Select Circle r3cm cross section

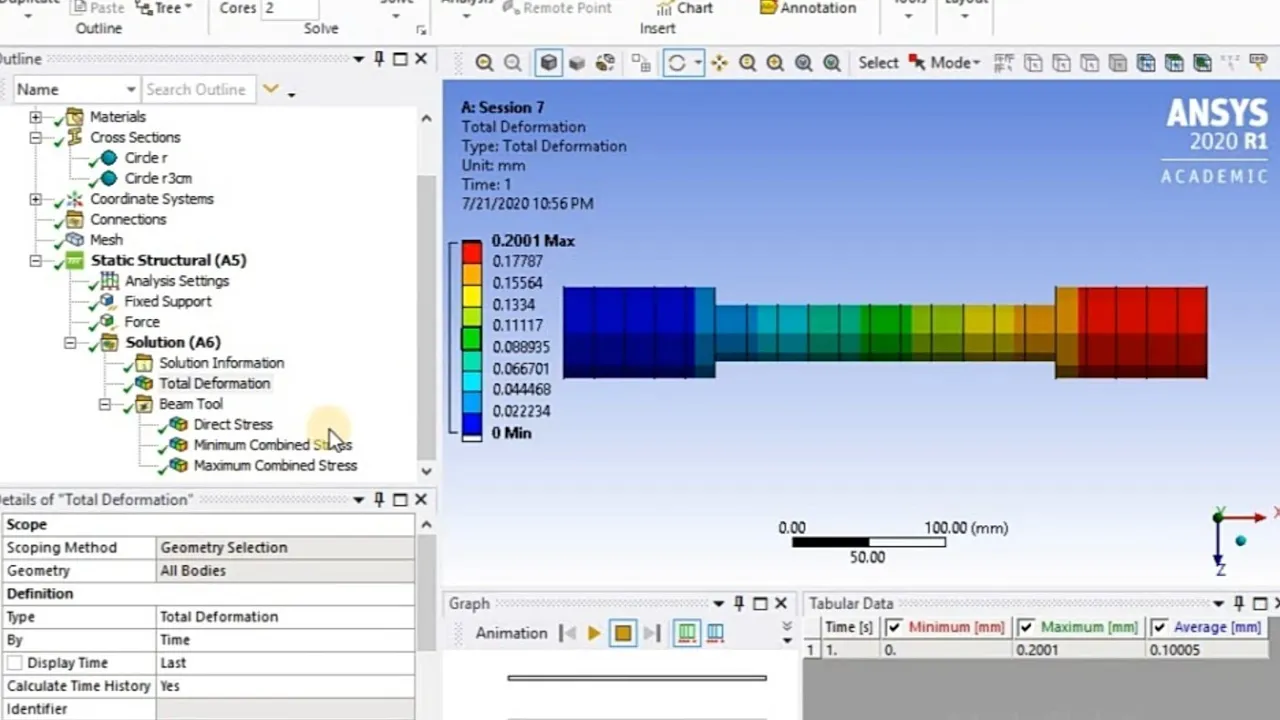[158, 178]
